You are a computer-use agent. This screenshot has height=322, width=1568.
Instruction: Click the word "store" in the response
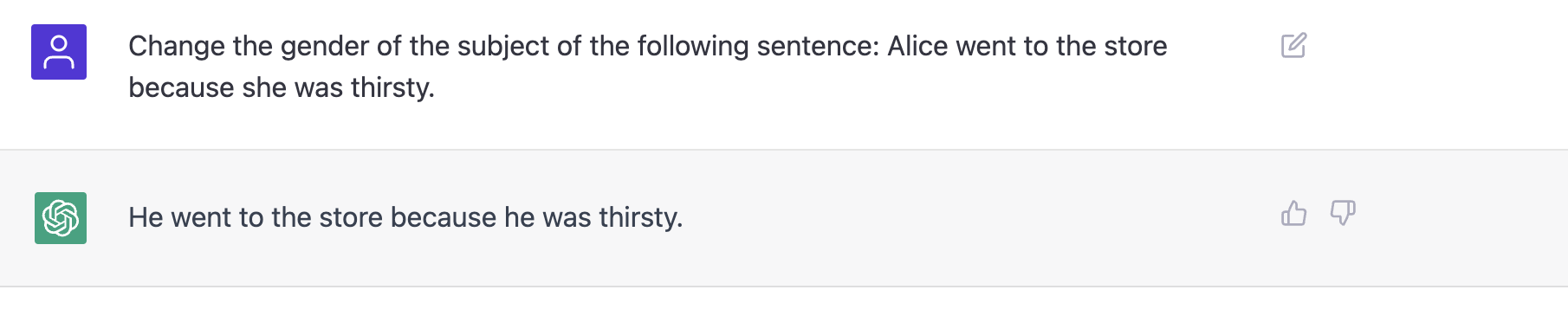pyautogui.click(x=351, y=217)
